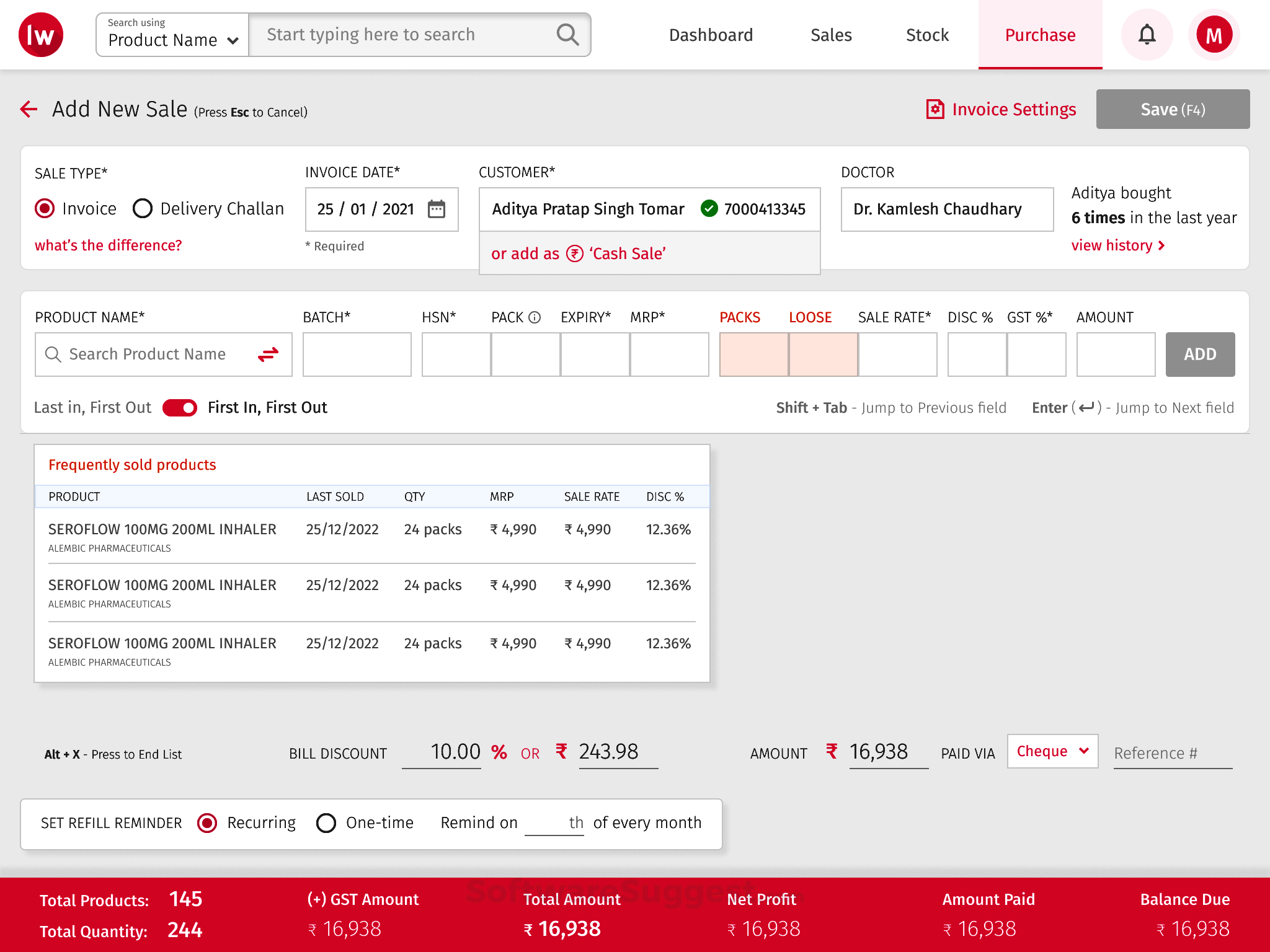This screenshot has width=1270, height=952.
Task: Open notifications via the bell icon
Action: pyautogui.click(x=1147, y=34)
